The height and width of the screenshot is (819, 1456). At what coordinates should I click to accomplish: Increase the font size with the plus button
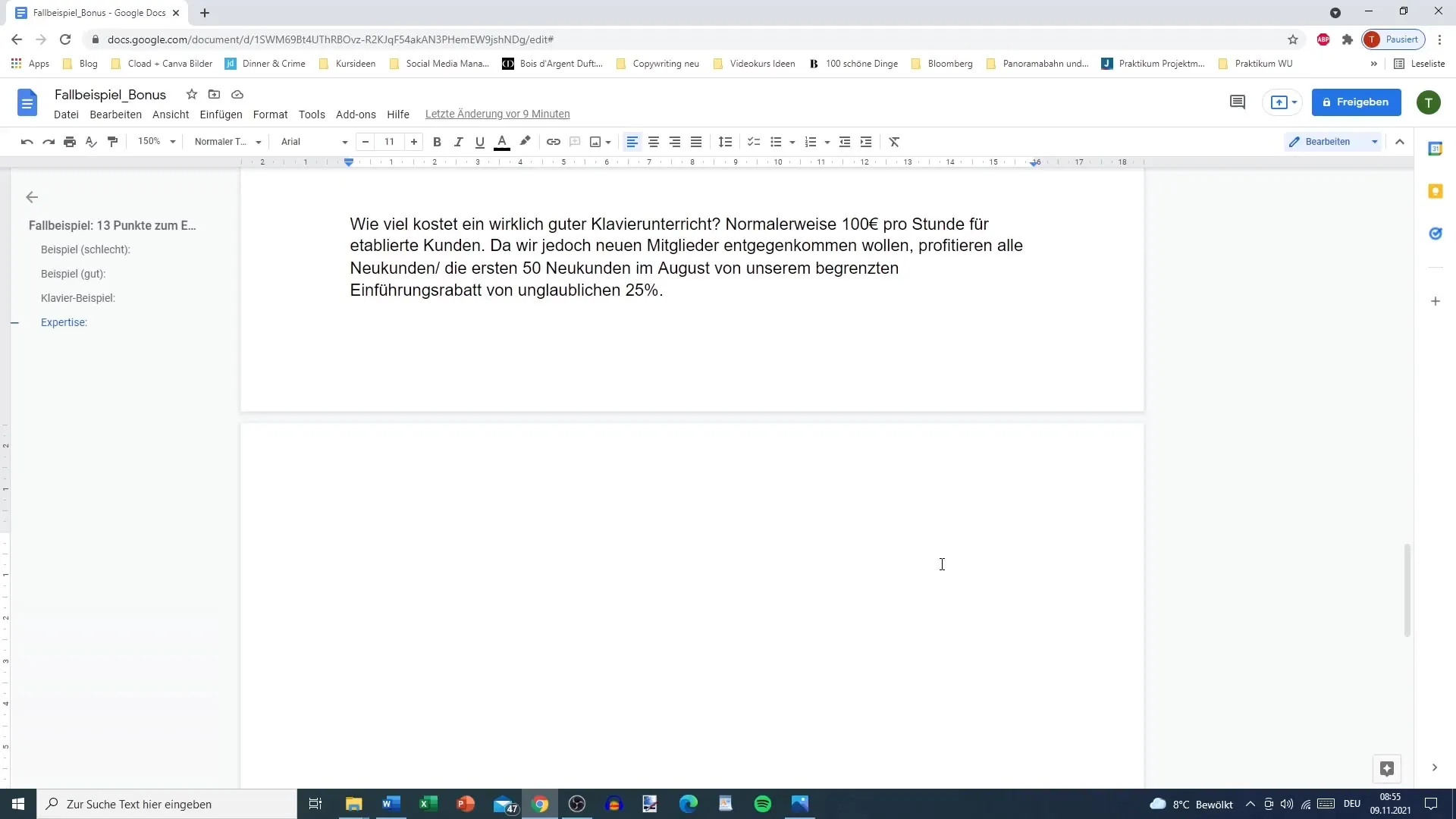pyautogui.click(x=414, y=142)
